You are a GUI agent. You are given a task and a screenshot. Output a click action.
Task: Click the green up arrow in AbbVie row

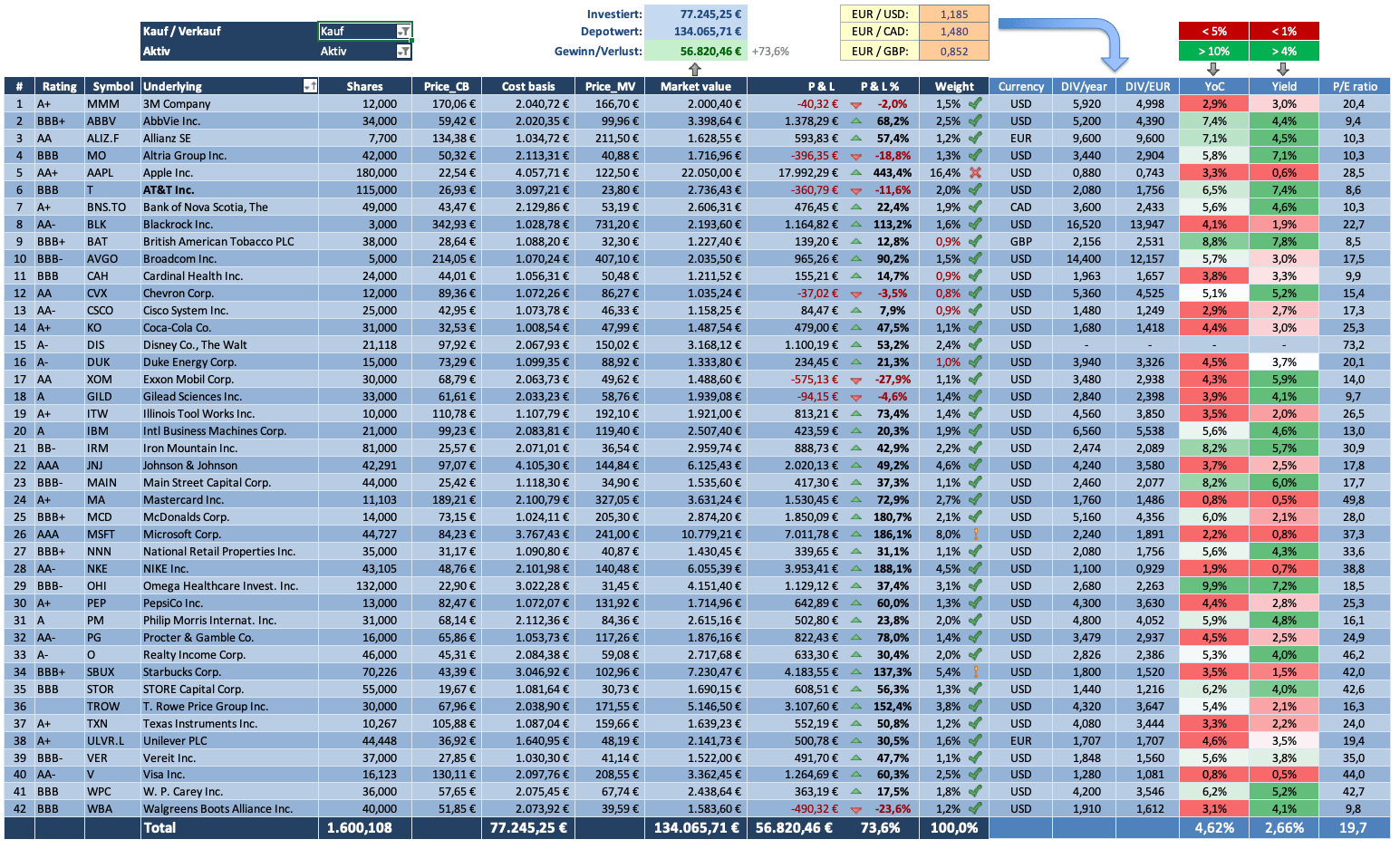(856, 121)
